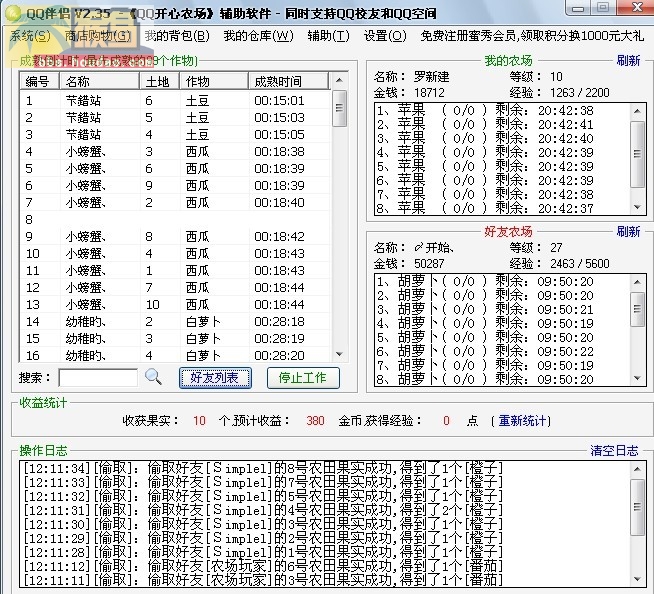The height and width of the screenshot is (594, 654).
Task: Click the 预计收益 value 380
Action: [315, 420]
